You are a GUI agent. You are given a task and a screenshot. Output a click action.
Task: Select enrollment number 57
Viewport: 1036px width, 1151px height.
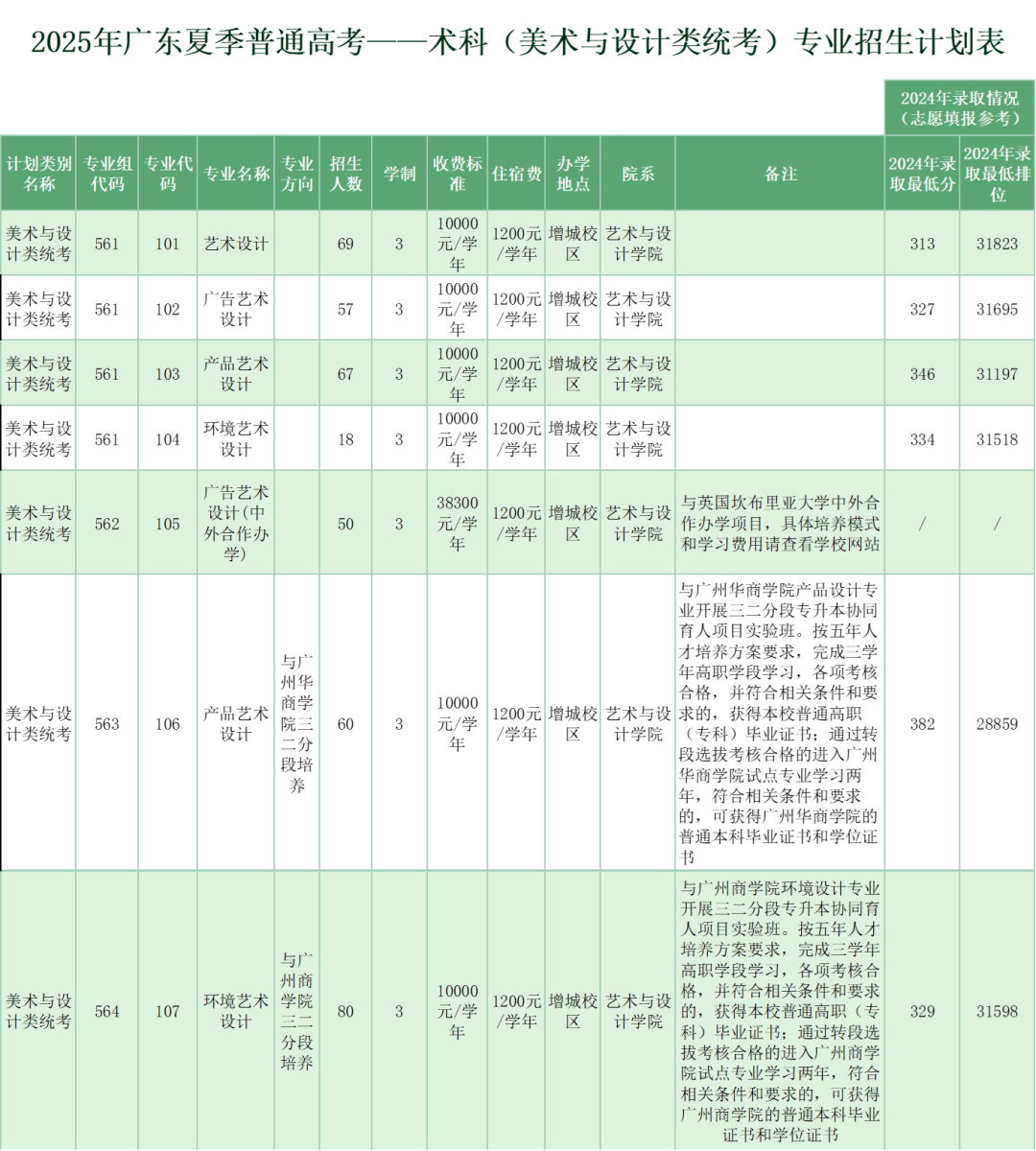click(345, 309)
